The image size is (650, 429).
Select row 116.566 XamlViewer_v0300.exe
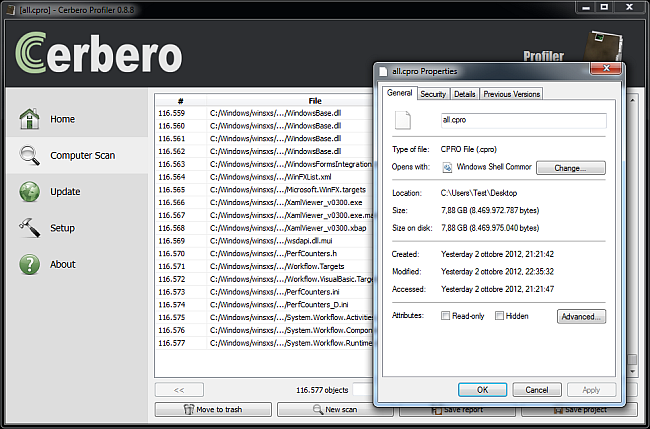(264, 203)
